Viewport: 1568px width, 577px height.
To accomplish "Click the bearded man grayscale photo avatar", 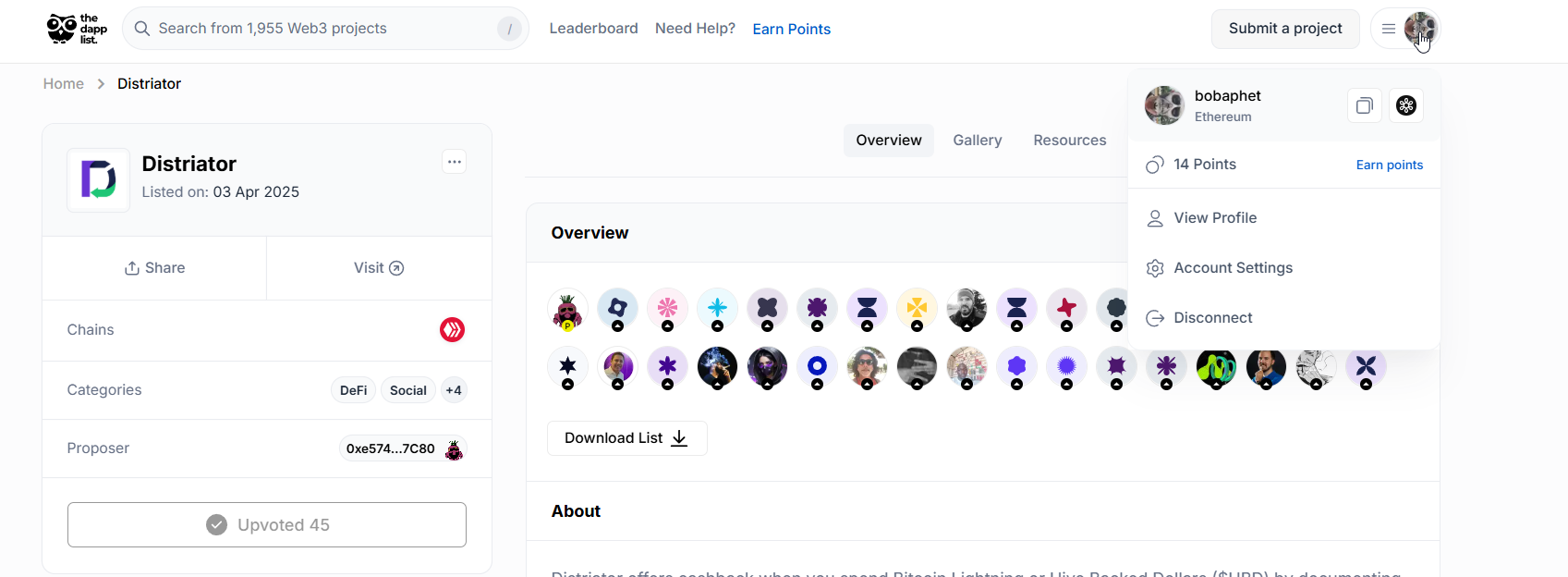I will (x=966, y=308).
